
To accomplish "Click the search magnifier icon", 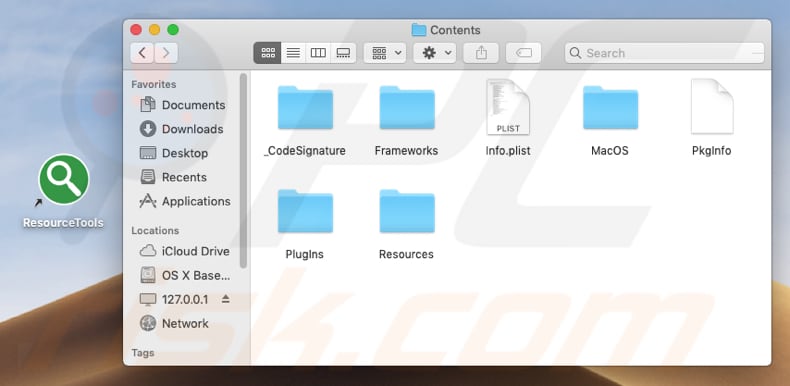I will click(x=576, y=53).
